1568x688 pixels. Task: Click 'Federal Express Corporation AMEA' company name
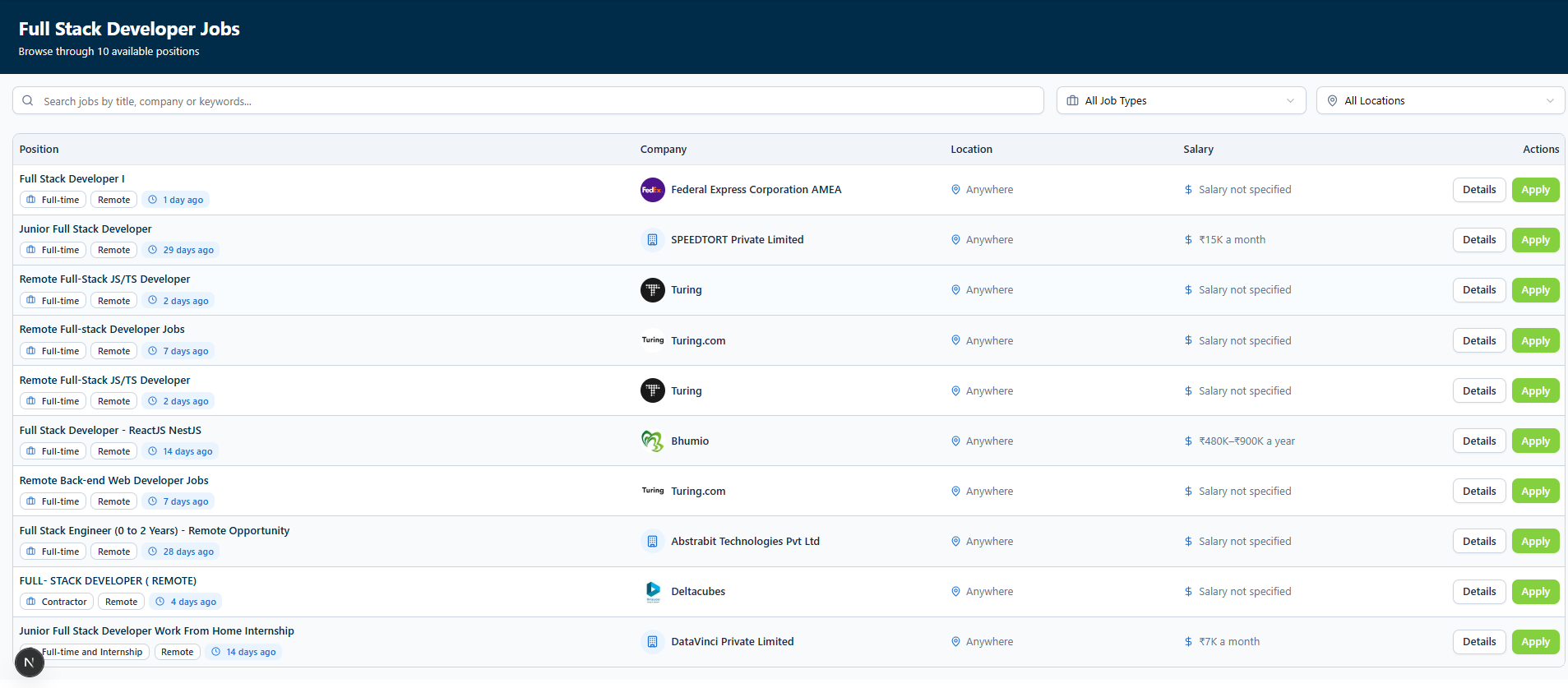[756, 190]
